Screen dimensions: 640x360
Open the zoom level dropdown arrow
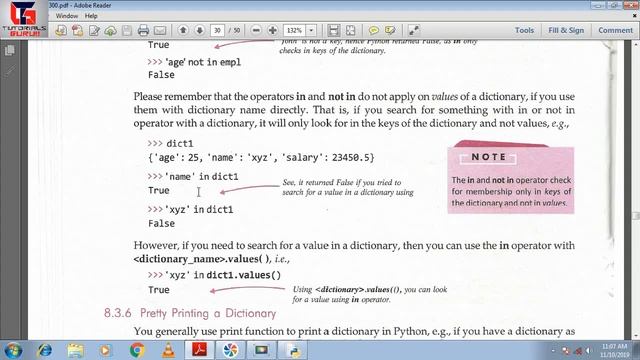(x=311, y=30)
